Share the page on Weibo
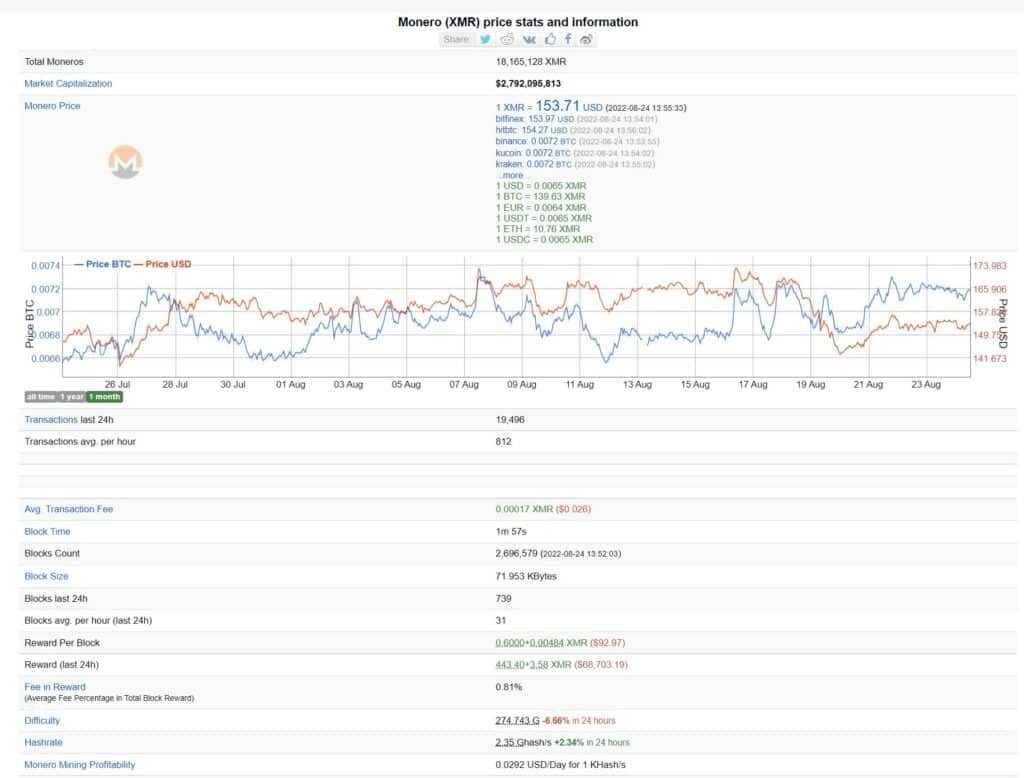The width and height of the screenshot is (1024, 778). [587, 39]
